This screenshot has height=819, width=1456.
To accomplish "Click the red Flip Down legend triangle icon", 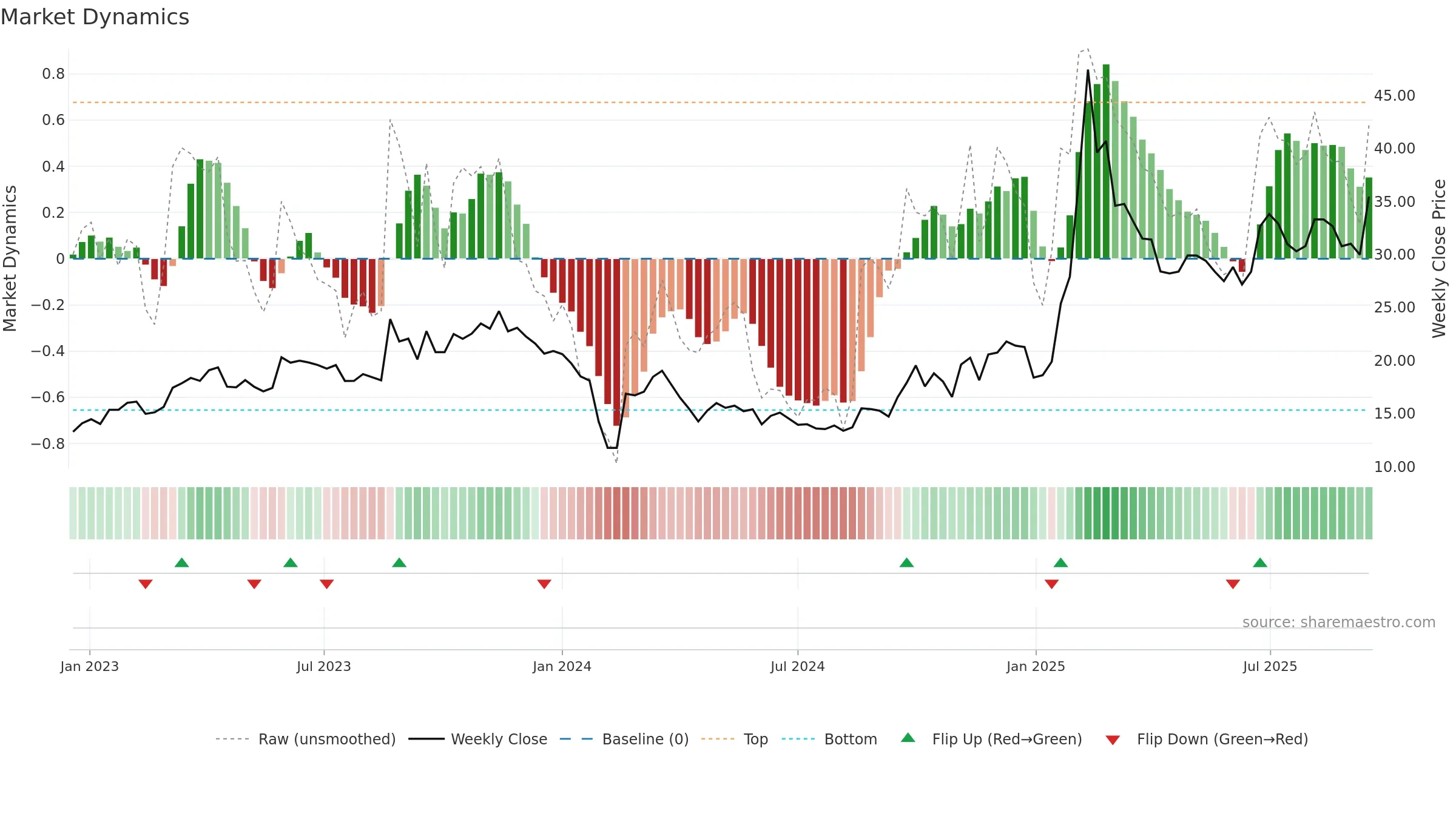I will coord(1113,740).
